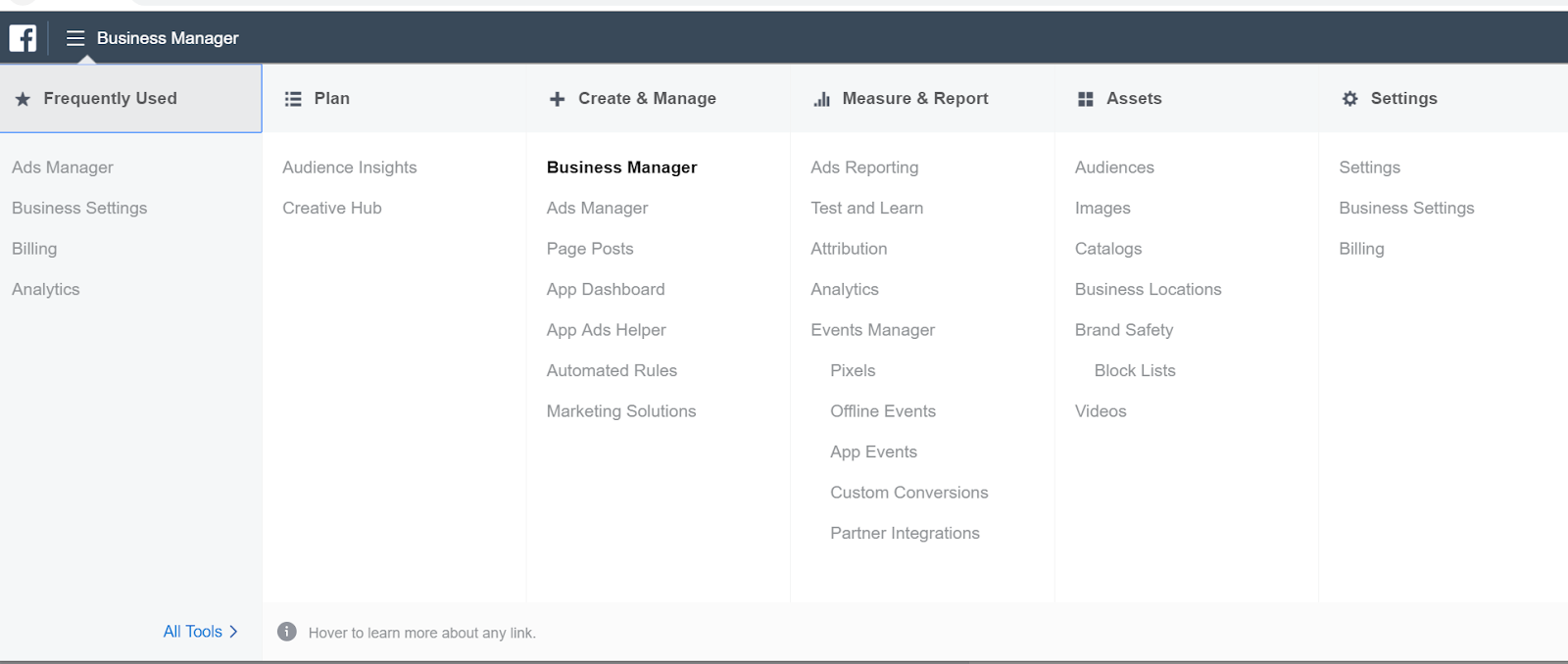
Task: Open Test and Learn
Action: (x=867, y=208)
